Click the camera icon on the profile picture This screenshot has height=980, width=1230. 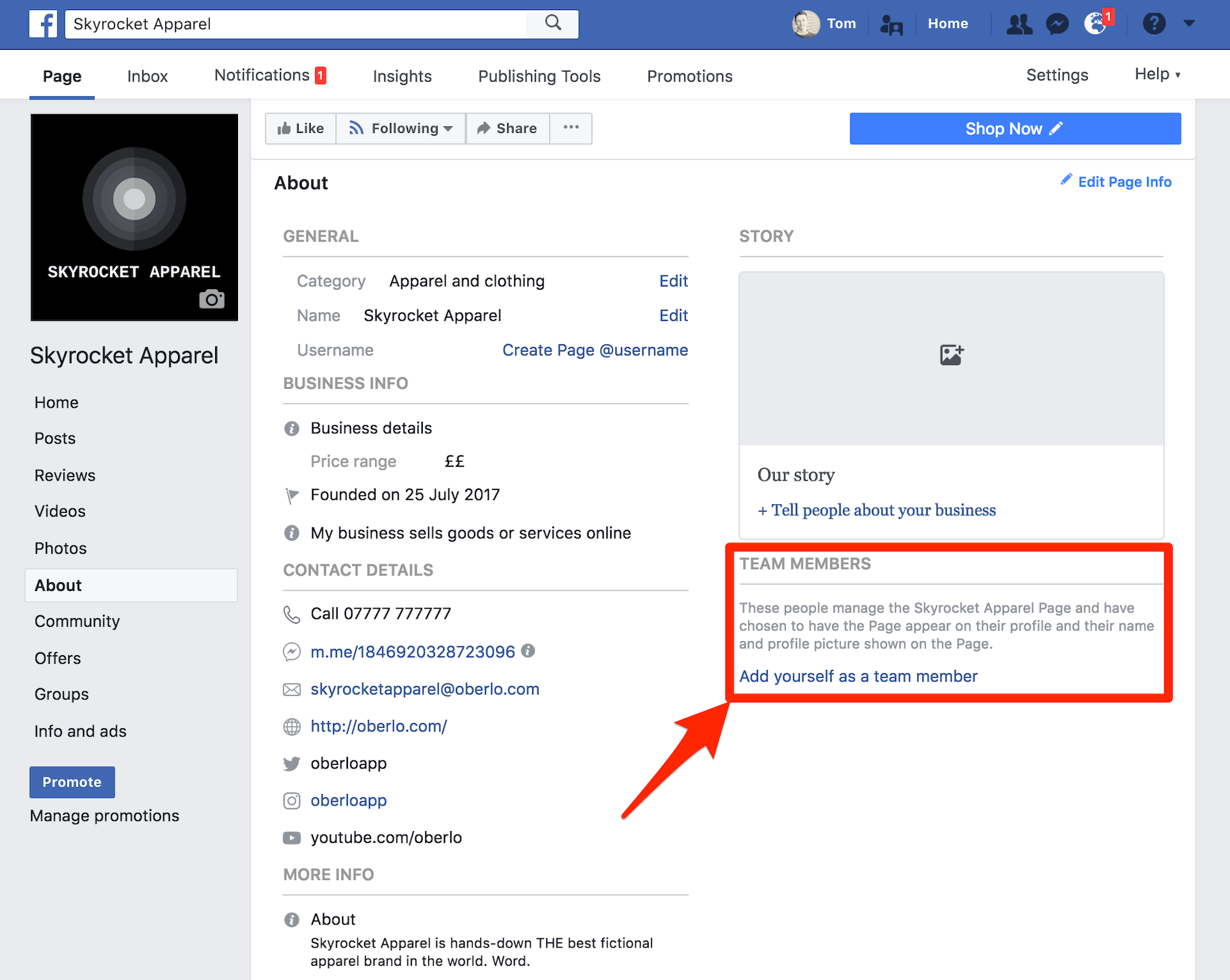[211, 299]
